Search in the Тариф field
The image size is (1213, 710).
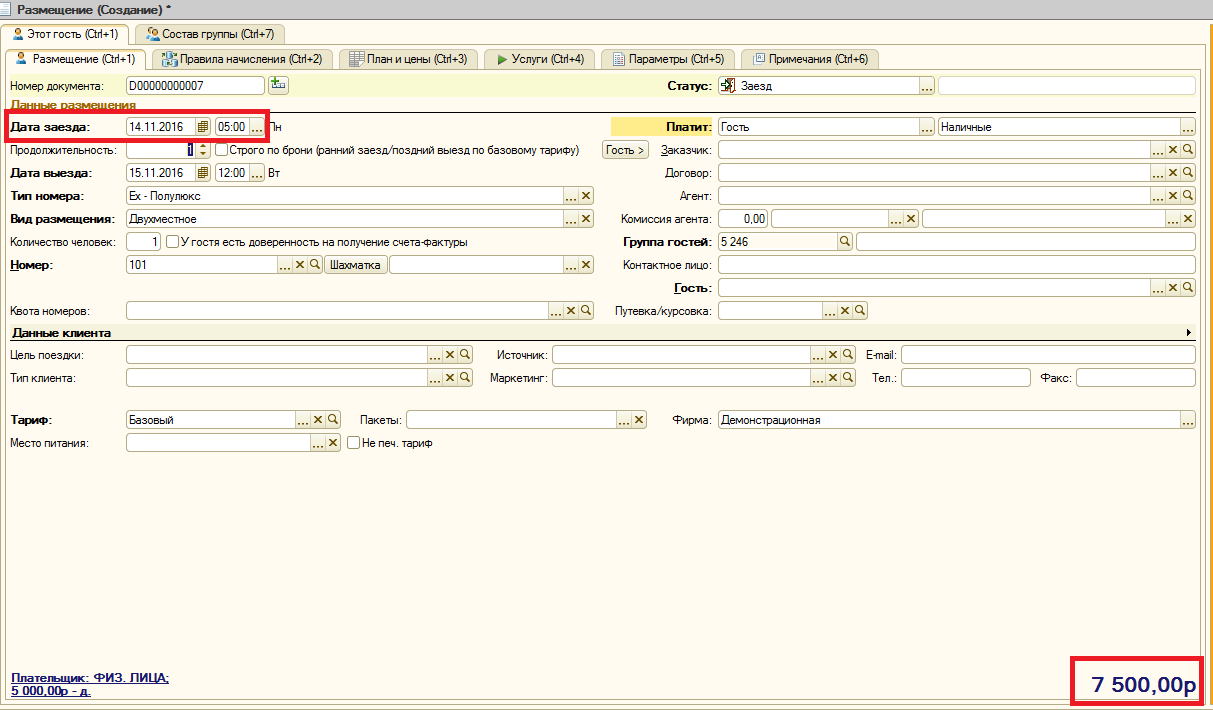coord(333,420)
